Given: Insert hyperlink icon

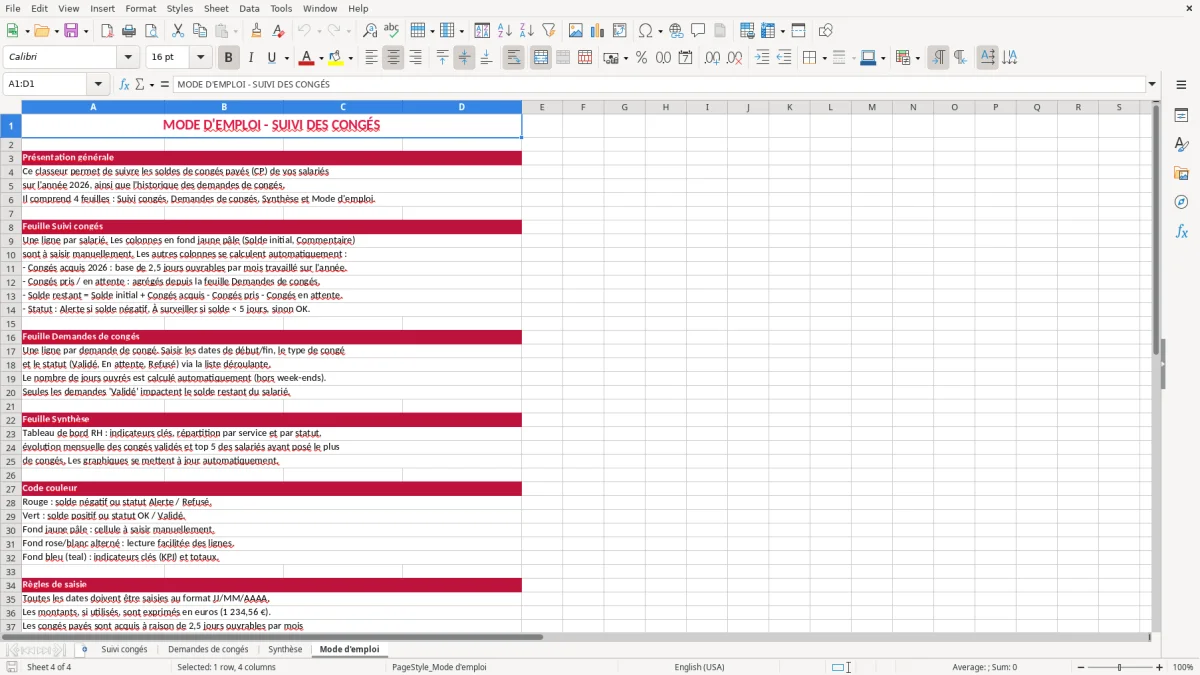Looking at the screenshot, I should tap(676, 31).
